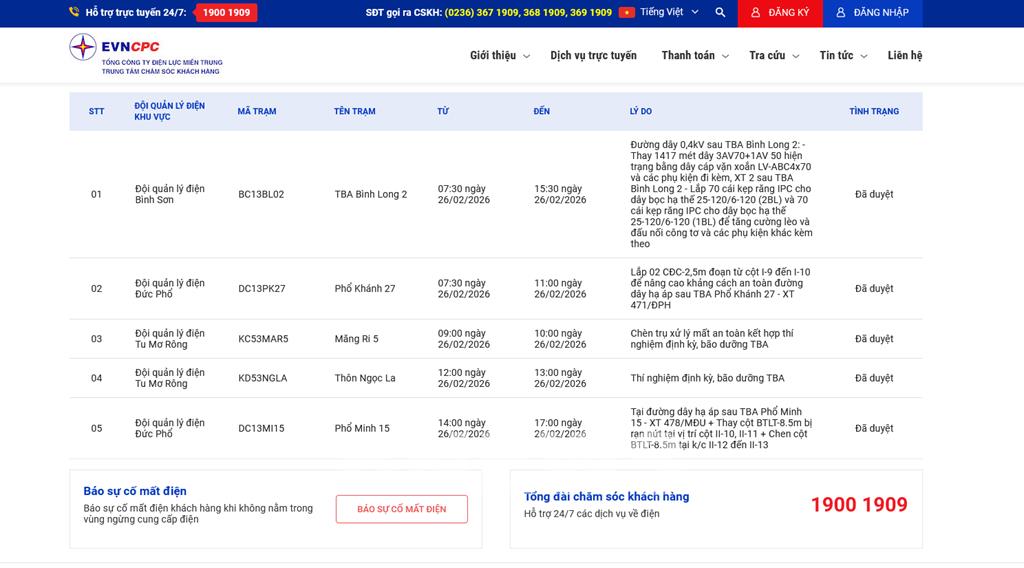Viewport: 1024px width, 568px height.
Task: Go to the Liên hệ page
Action: pyautogui.click(x=904, y=56)
